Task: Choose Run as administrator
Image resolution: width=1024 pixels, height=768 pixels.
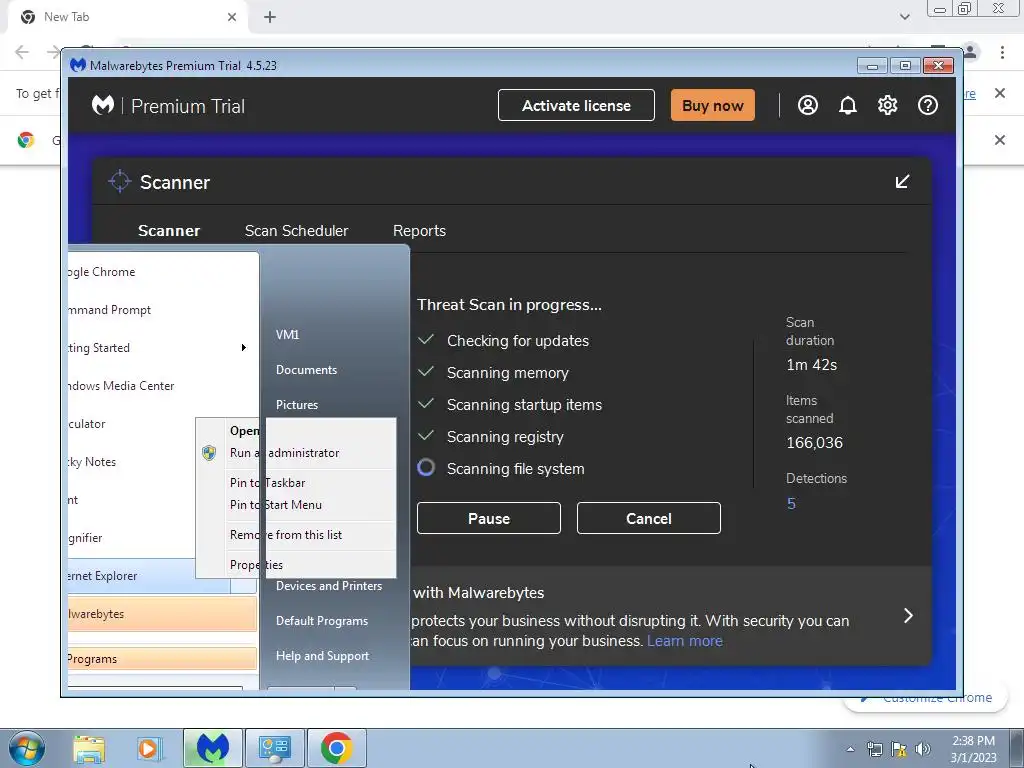Action: (296, 453)
